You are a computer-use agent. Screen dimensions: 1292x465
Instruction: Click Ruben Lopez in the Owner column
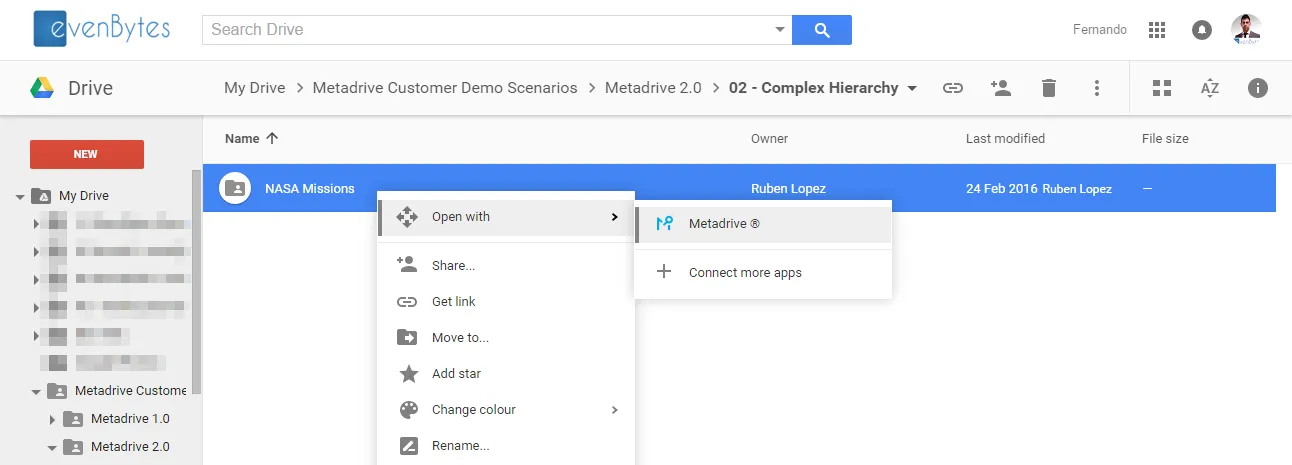coord(788,188)
